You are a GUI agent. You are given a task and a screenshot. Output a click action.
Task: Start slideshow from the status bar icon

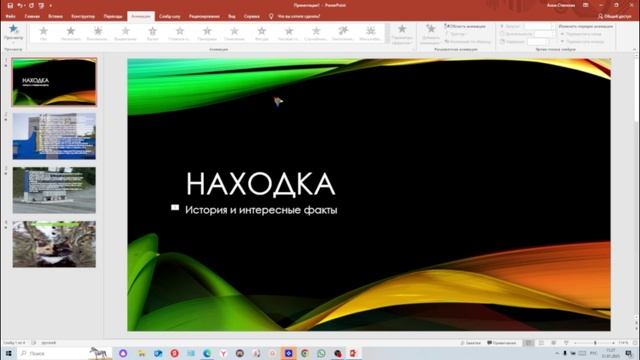(566, 343)
